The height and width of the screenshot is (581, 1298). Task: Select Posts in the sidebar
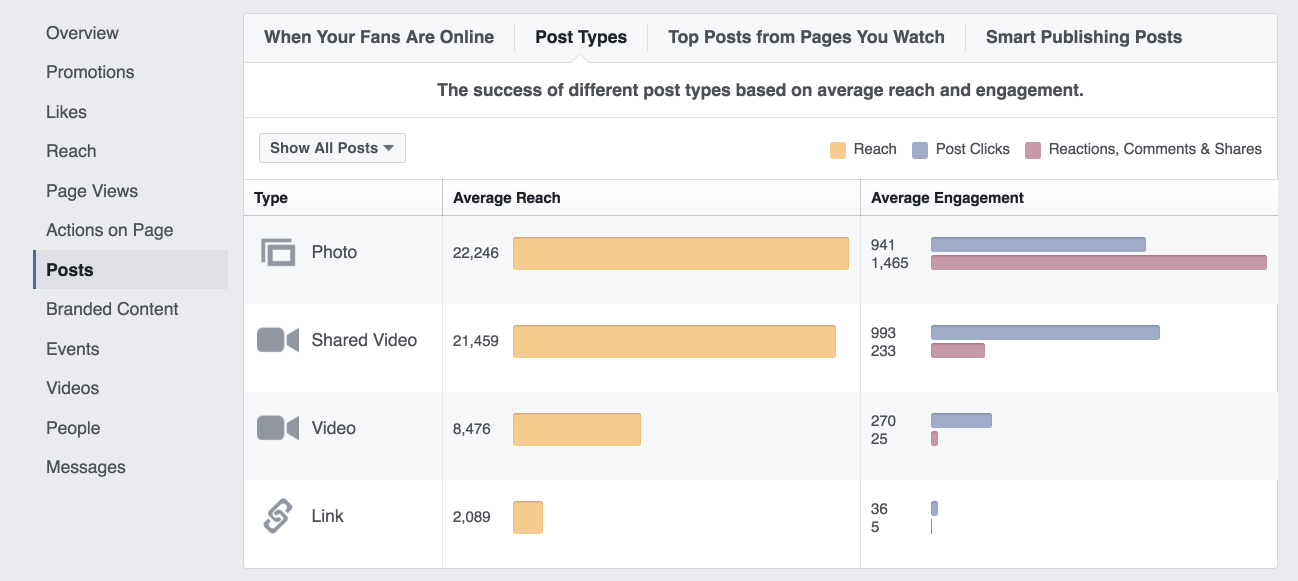coord(131,270)
